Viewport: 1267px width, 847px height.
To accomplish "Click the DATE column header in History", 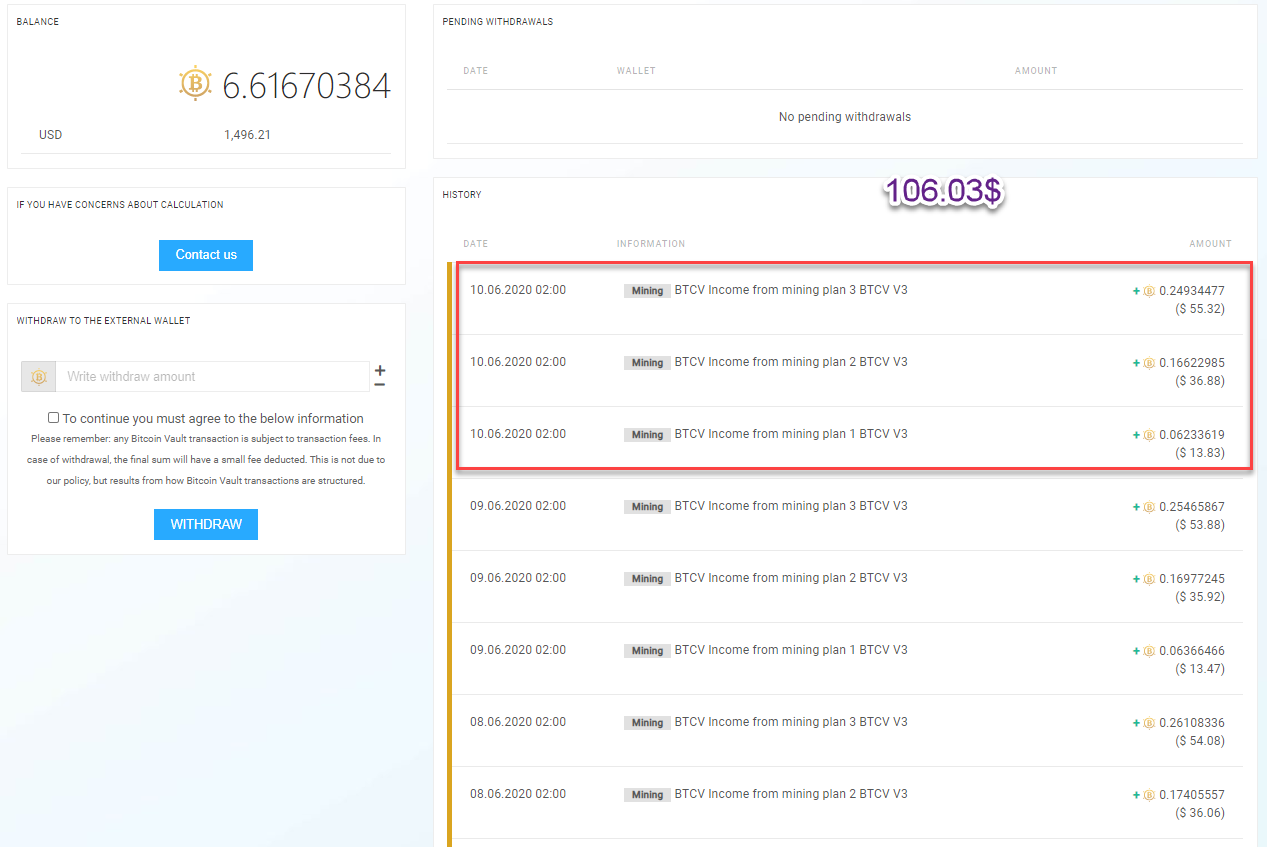I will click(x=476, y=244).
